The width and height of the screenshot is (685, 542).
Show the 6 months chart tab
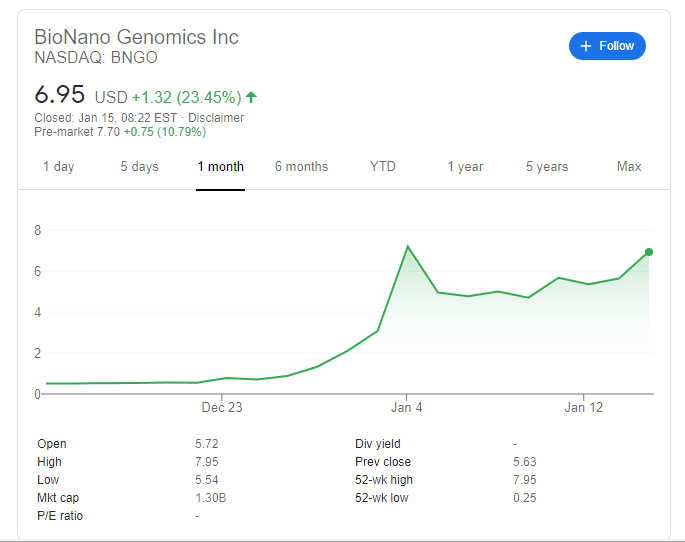click(x=301, y=167)
